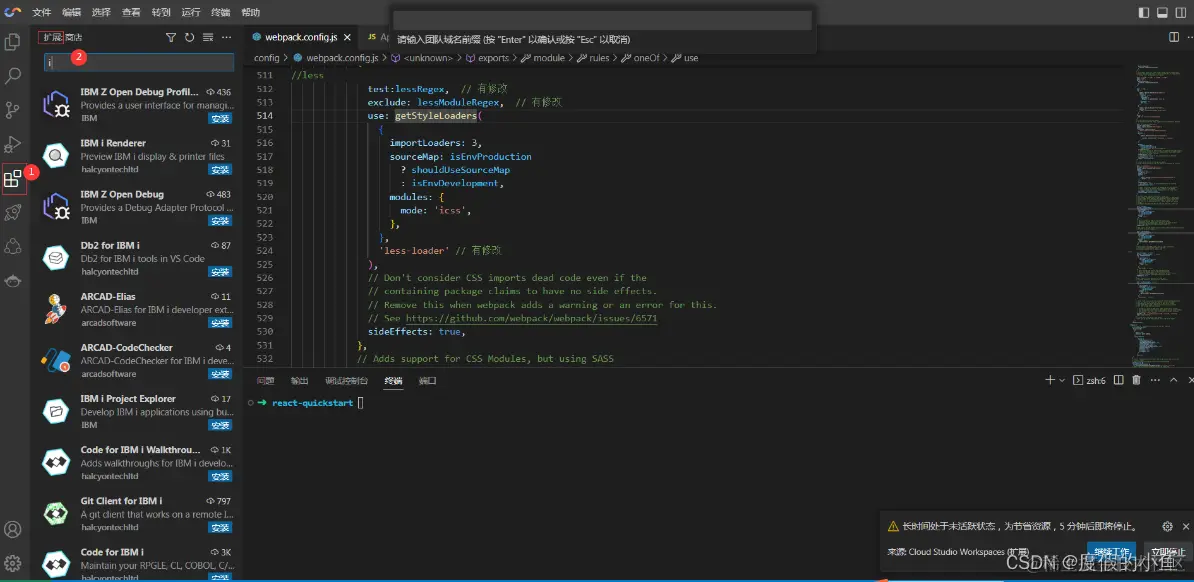Install the Git Client for IBM i extension
The height and width of the screenshot is (582, 1194).
tap(220, 526)
